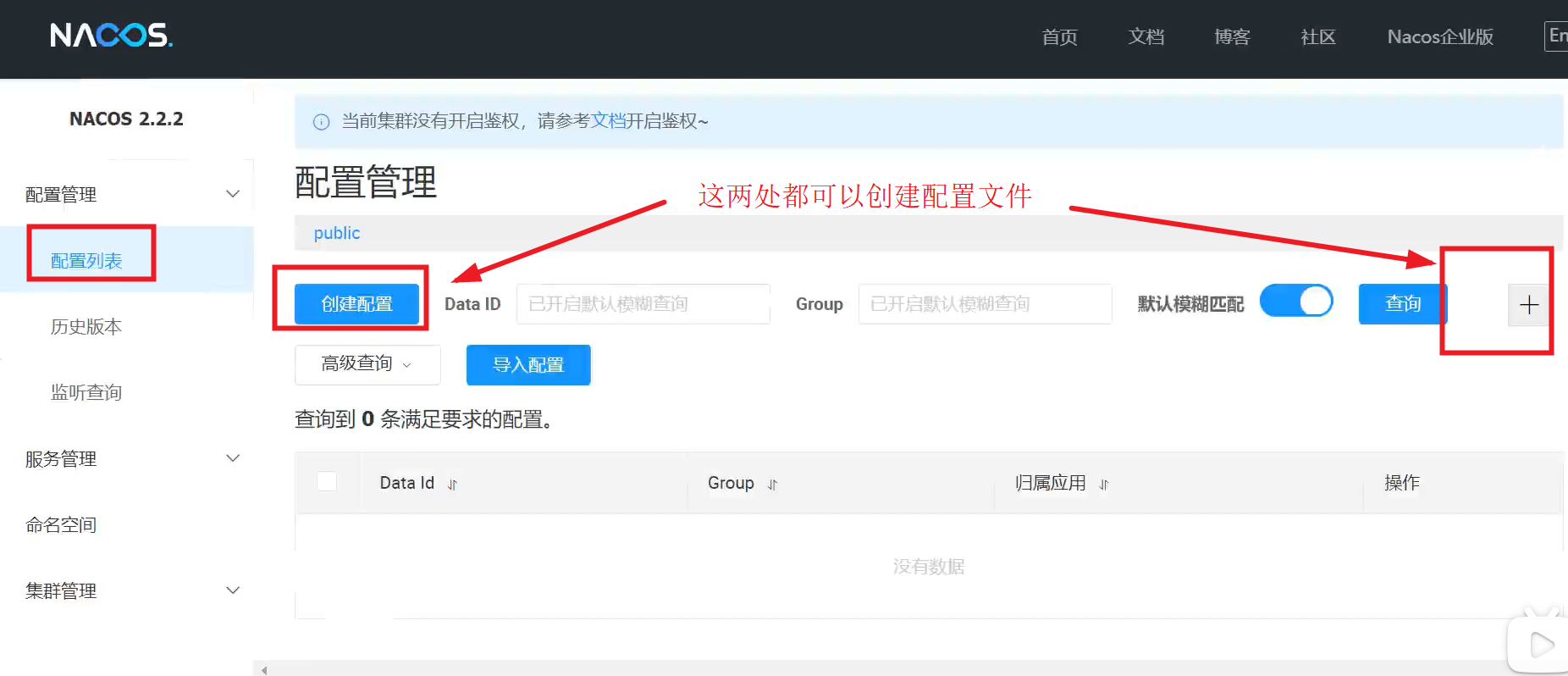Viewport: 1568px width, 676px height.
Task: Click the 导入配置 button
Action: (528, 365)
